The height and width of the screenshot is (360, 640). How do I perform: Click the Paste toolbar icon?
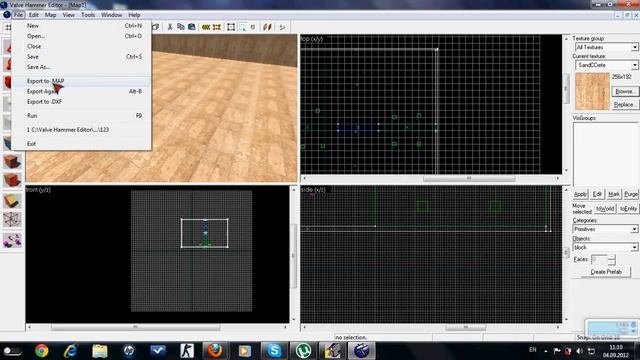[191, 27]
